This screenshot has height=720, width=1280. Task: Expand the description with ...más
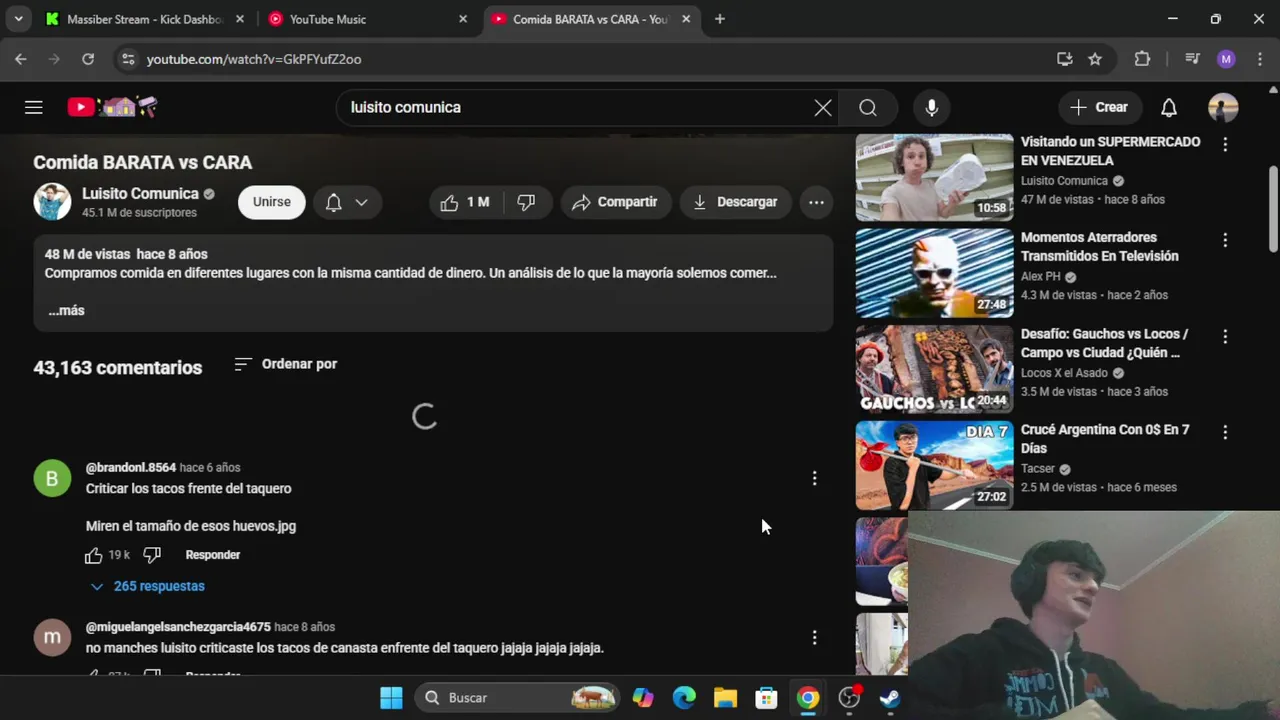pyautogui.click(x=66, y=310)
